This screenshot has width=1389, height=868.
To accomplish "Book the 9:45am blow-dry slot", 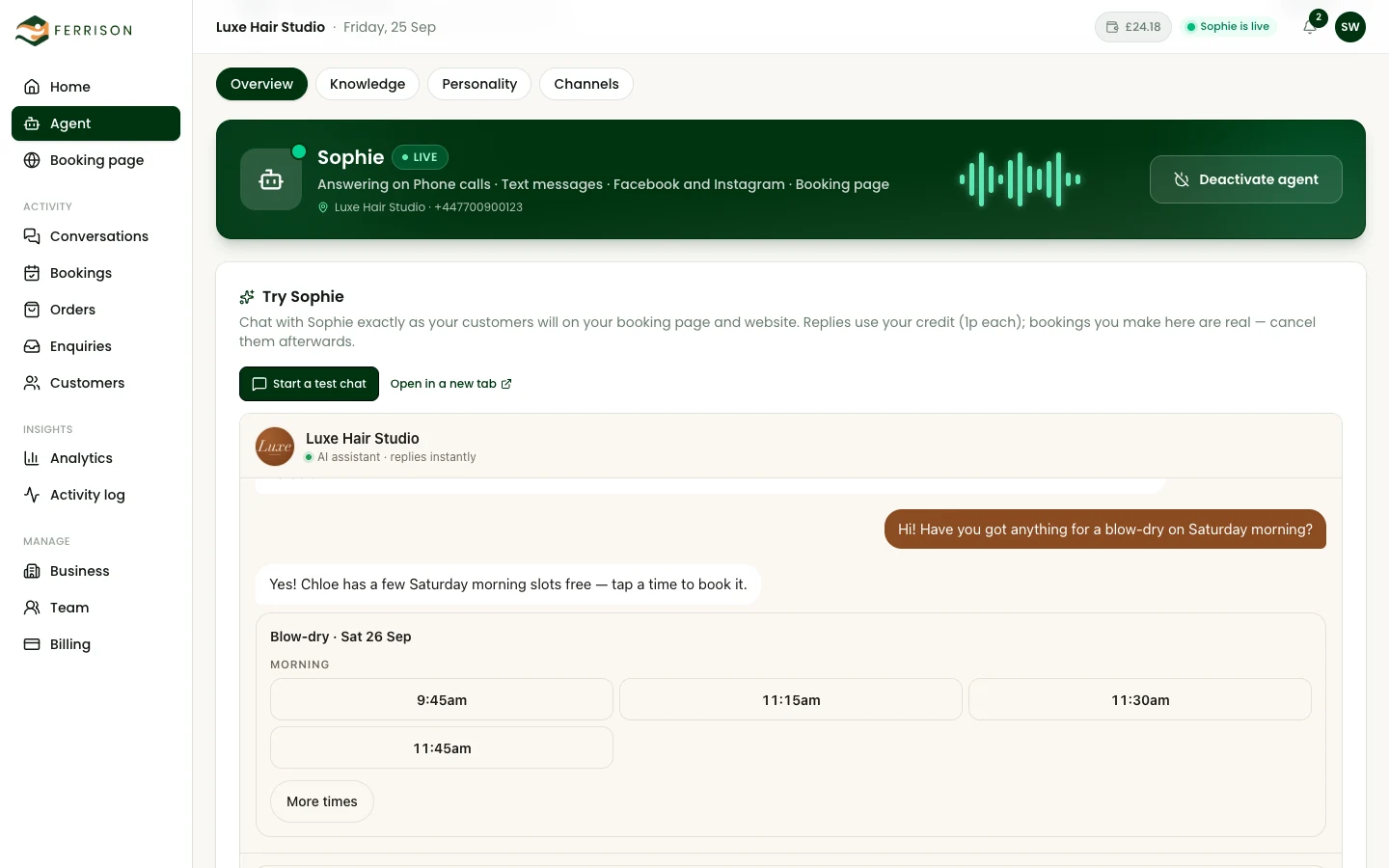I will click(442, 700).
